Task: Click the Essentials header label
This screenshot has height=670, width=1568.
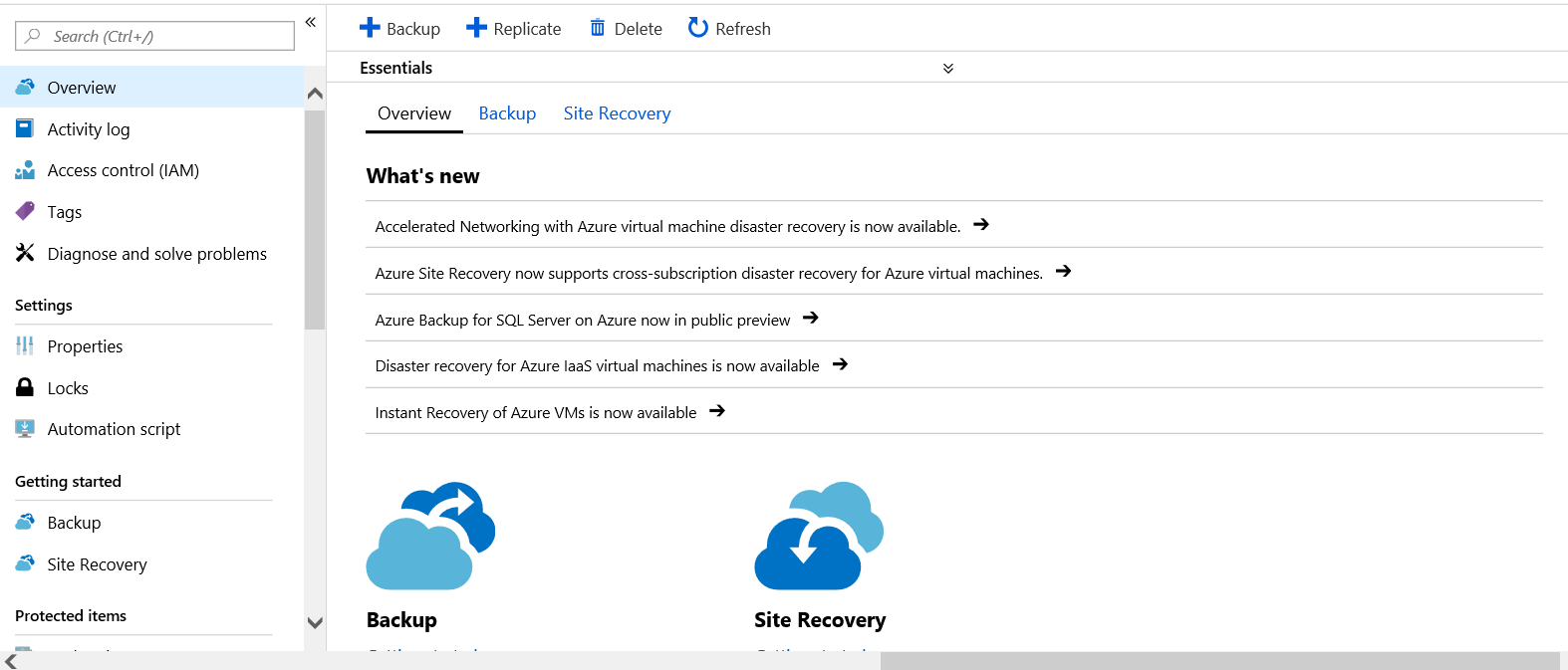Action: 395,68
